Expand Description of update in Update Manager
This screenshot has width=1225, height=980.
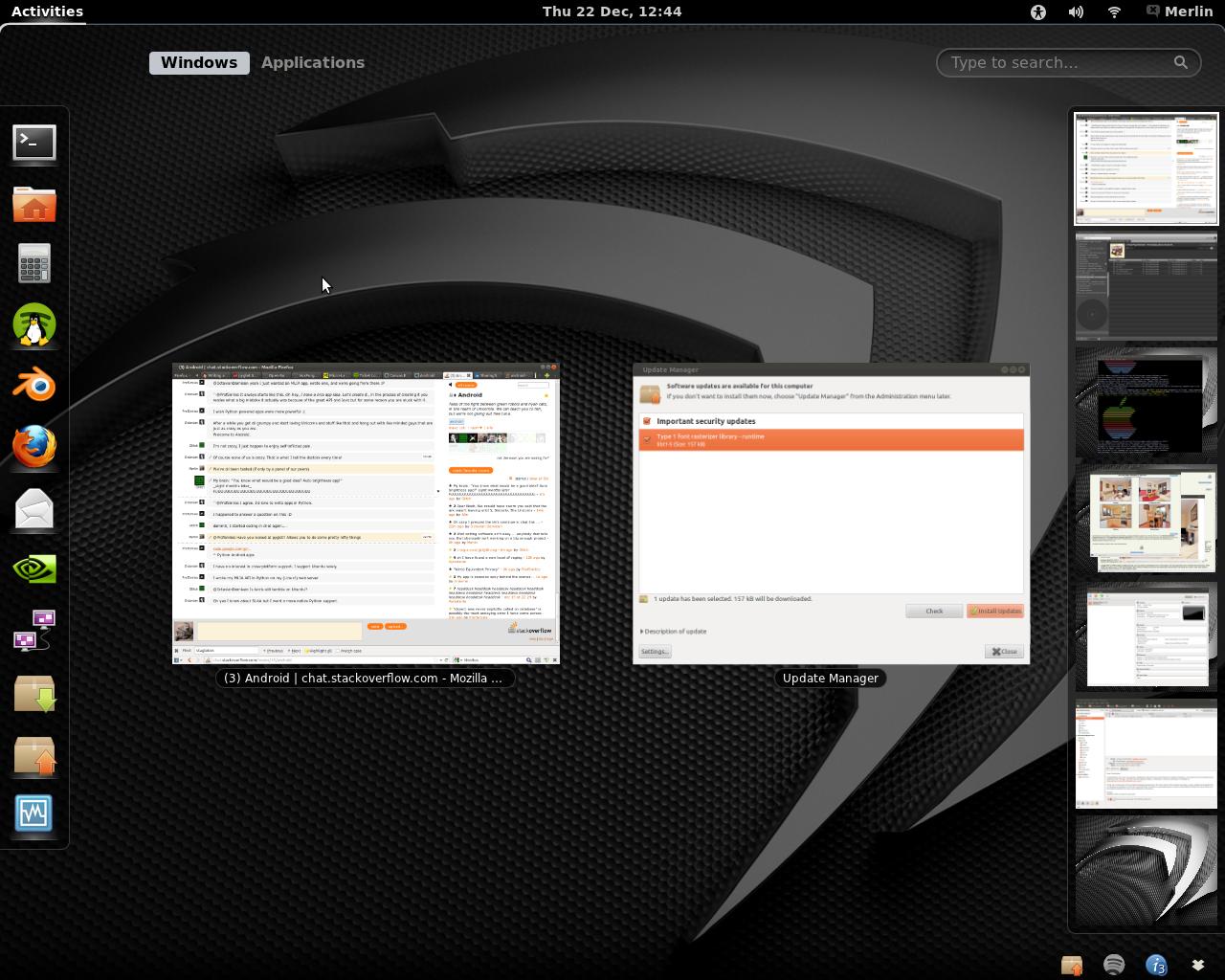coord(674,631)
